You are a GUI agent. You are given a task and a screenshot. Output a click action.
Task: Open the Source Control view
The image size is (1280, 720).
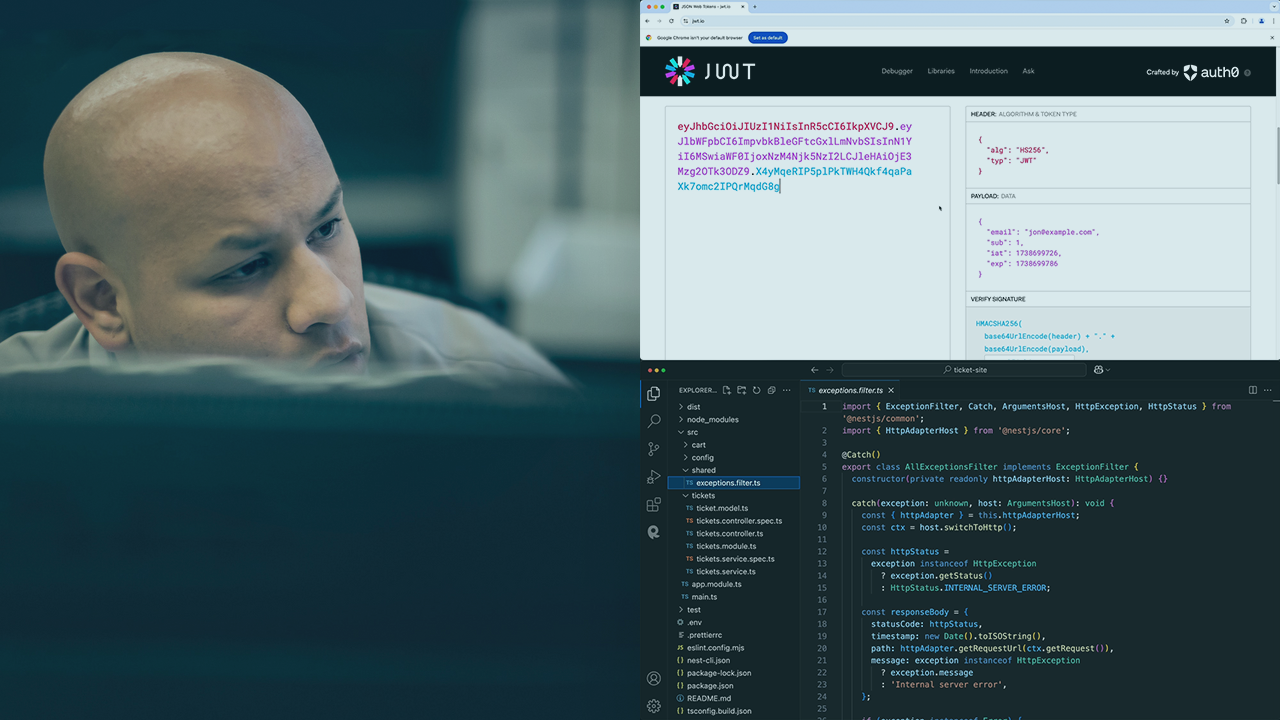tap(654, 449)
